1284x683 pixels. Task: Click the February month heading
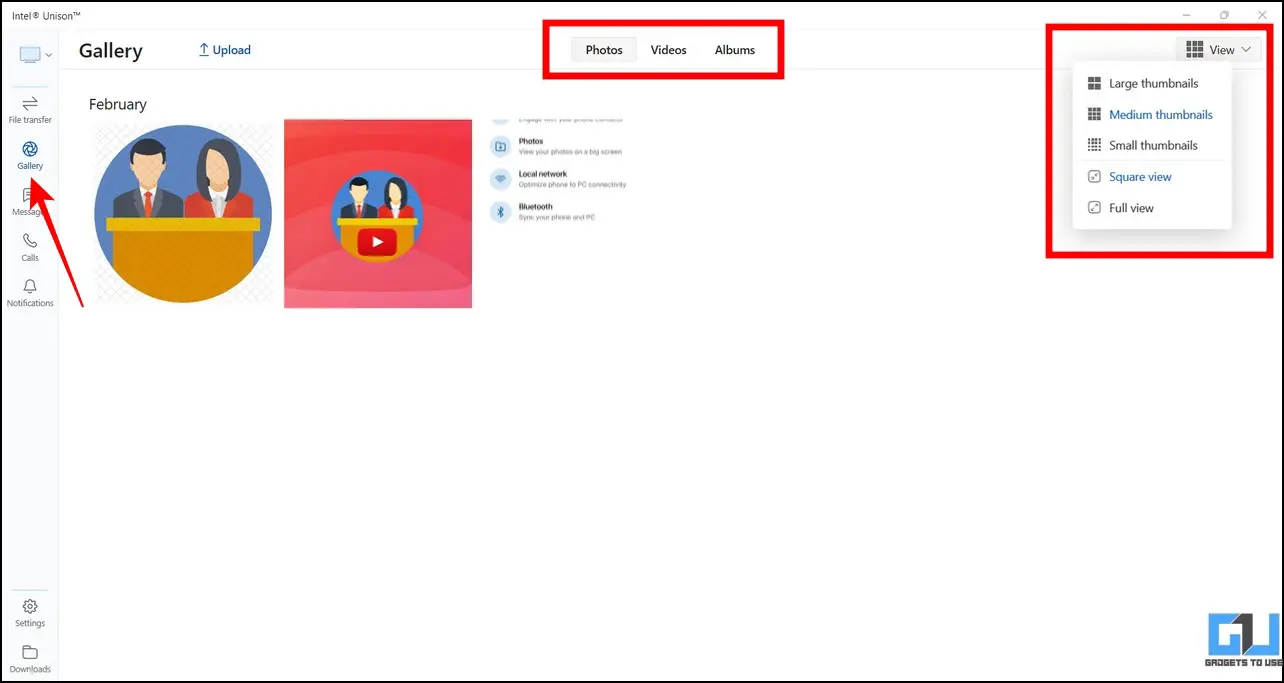[x=118, y=104]
